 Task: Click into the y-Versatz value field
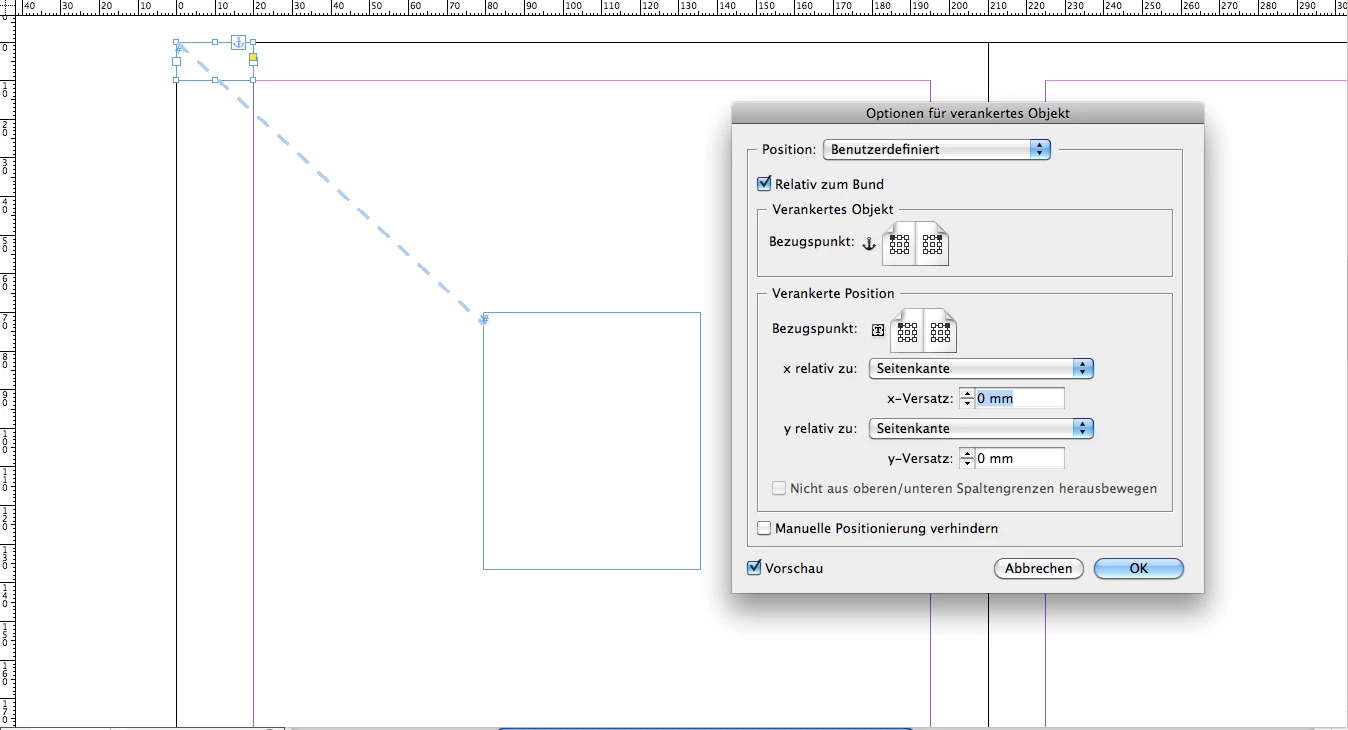pos(1019,458)
